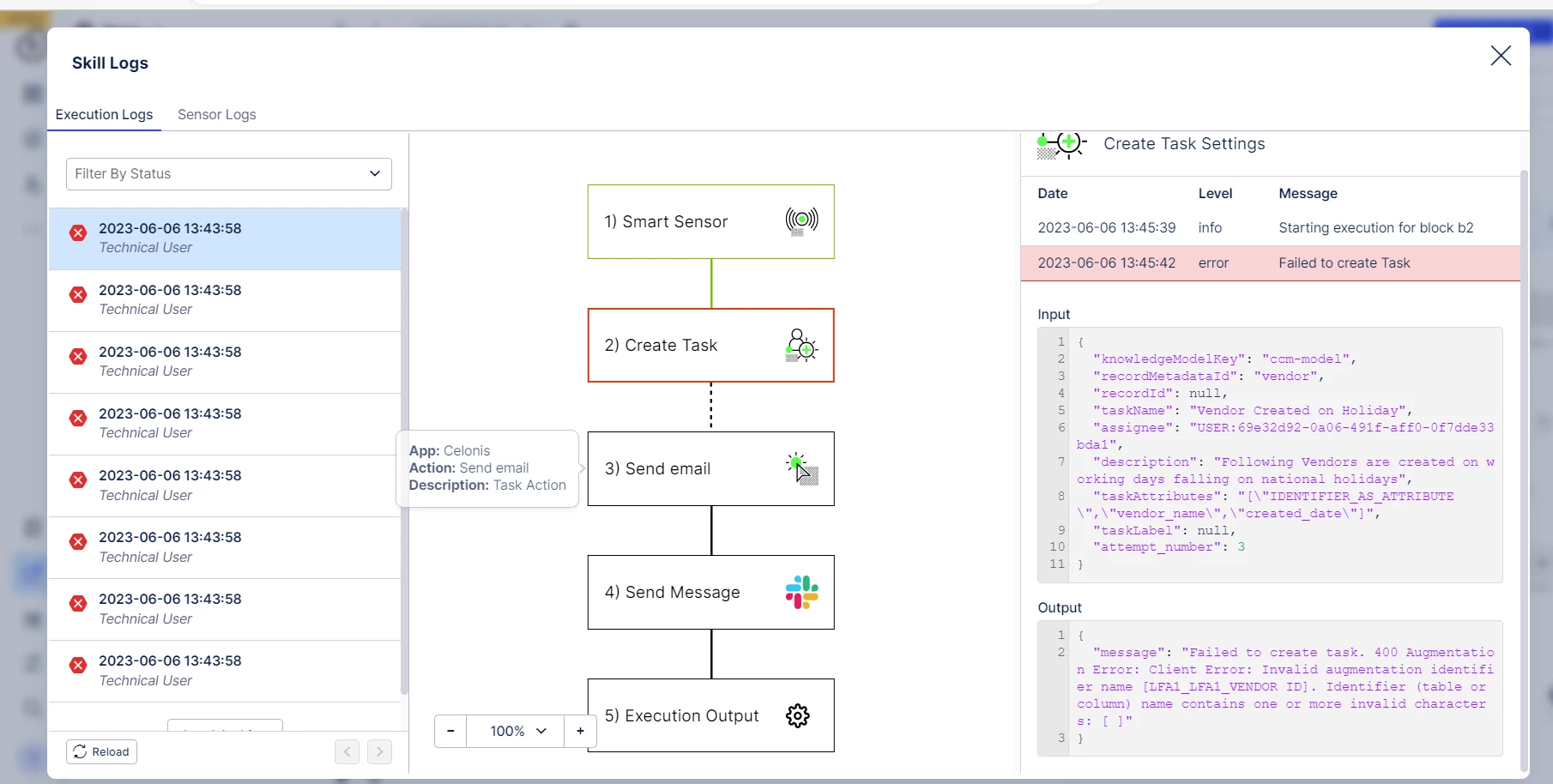Screen dimensions: 1553x784
Task: Open the Execution Logs tab
Action: tap(104, 114)
